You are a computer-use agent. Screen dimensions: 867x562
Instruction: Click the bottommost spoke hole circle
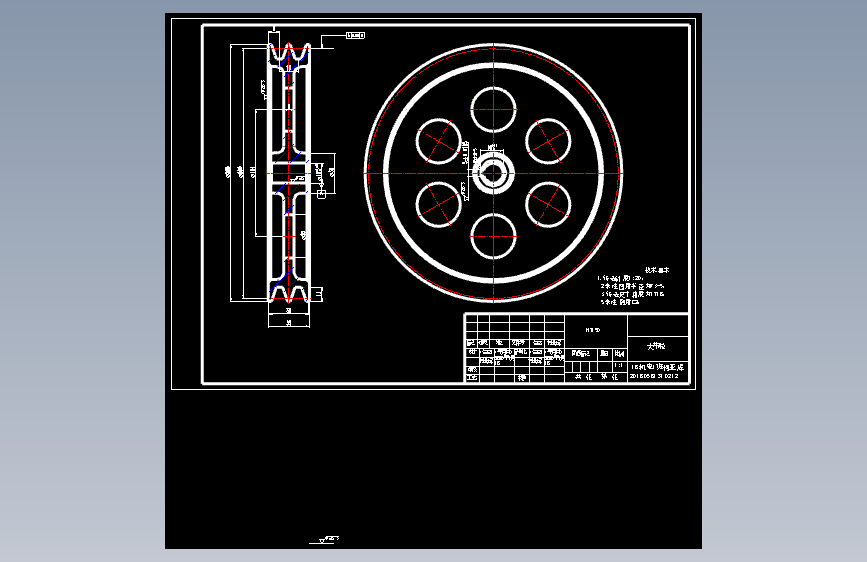coord(493,237)
